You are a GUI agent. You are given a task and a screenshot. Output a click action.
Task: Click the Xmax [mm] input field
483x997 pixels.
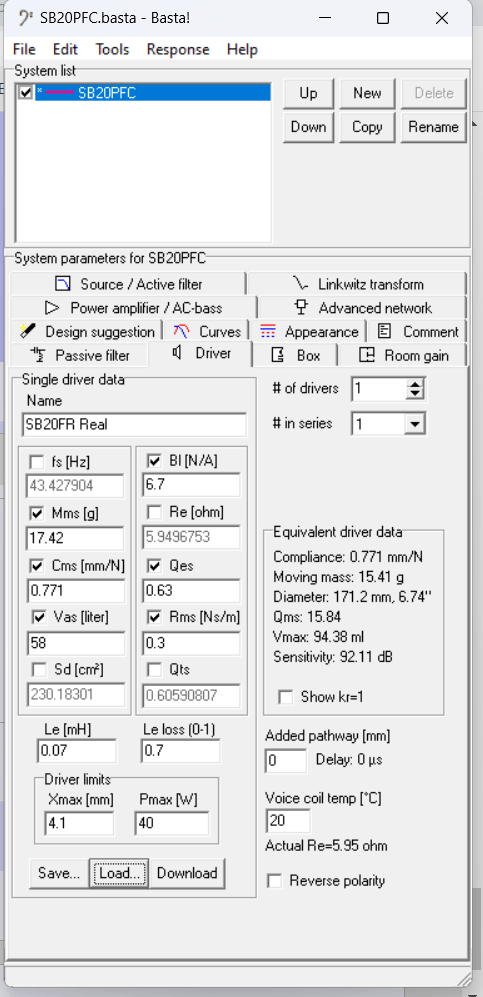pyautogui.click(x=79, y=823)
